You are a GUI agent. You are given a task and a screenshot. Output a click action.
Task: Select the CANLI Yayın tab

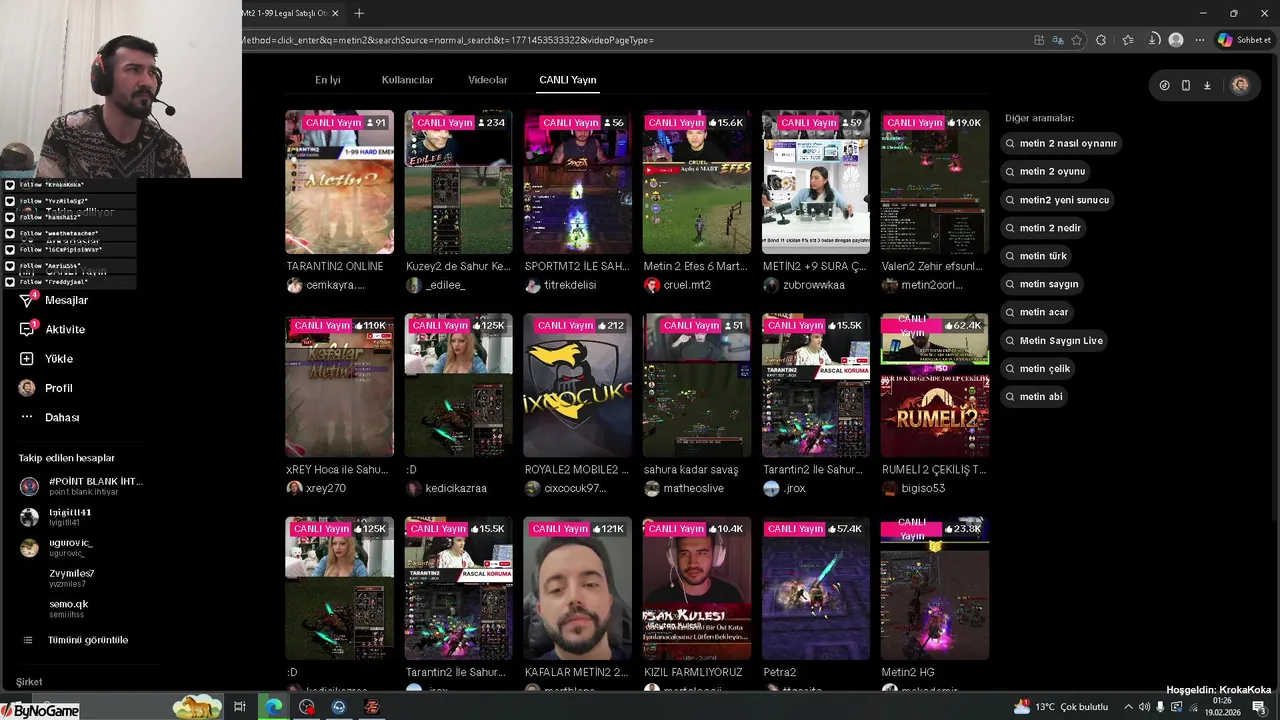tap(568, 80)
